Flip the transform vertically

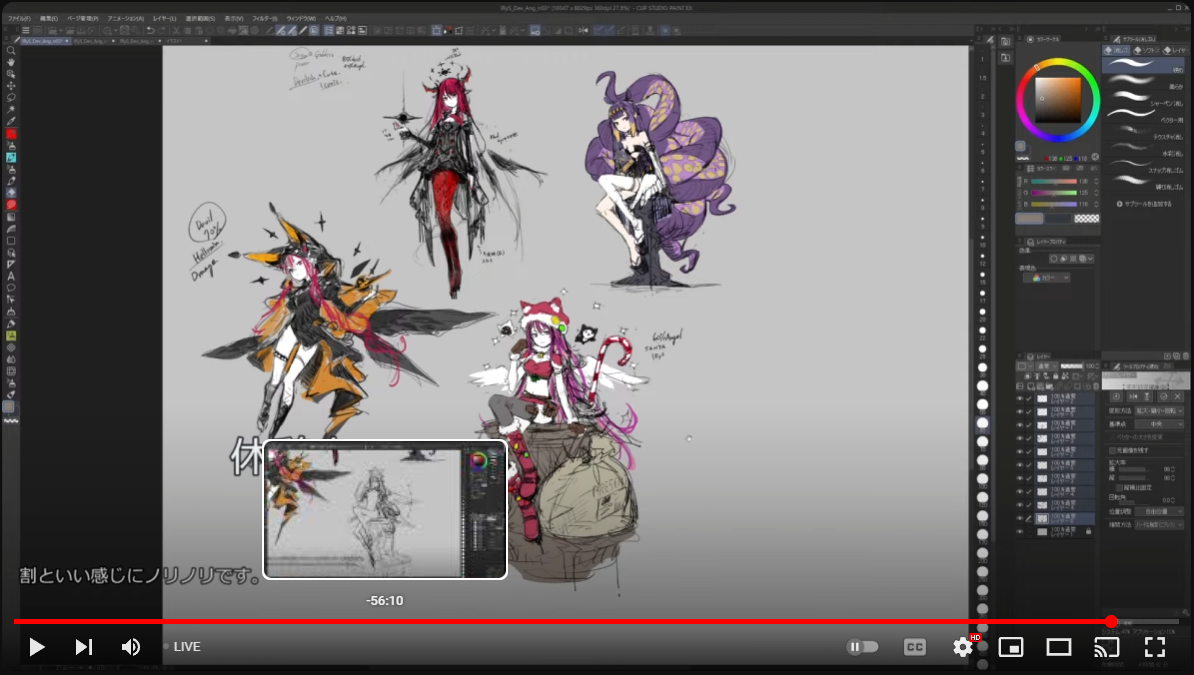point(1148,396)
